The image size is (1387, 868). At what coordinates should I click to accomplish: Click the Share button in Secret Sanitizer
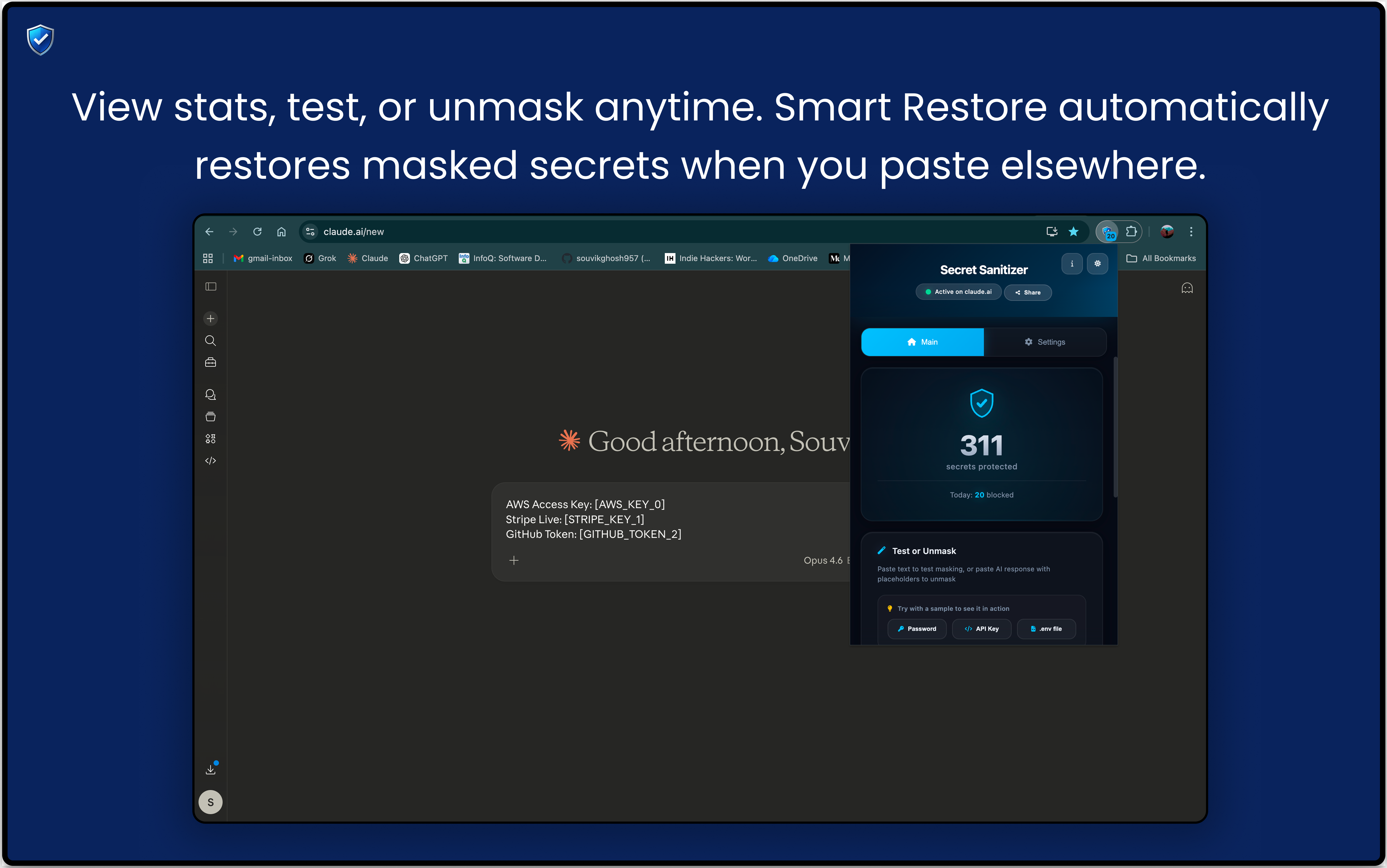[1028, 292]
